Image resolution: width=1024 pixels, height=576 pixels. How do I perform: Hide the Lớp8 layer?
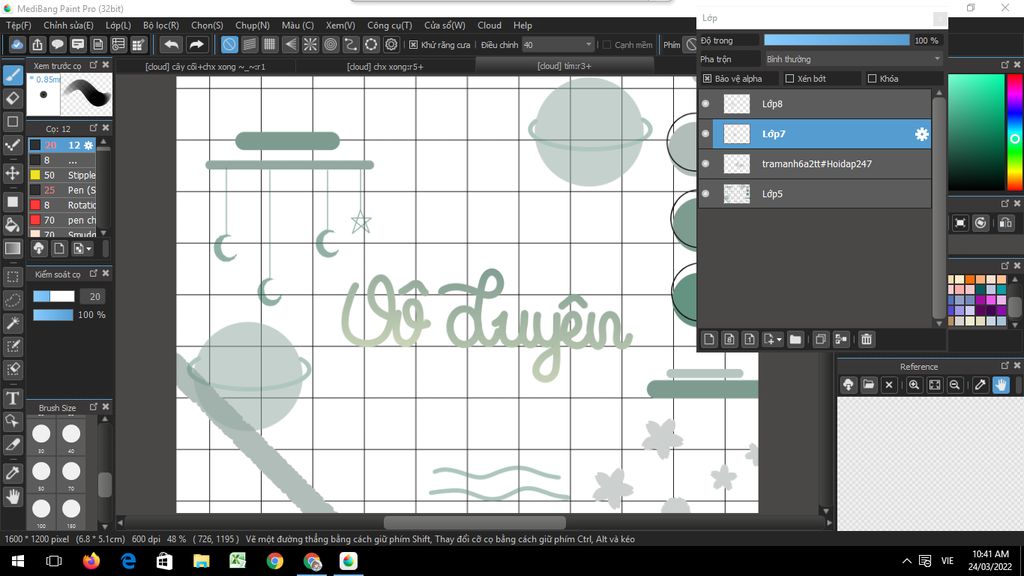pyautogui.click(x=705, y=104)
